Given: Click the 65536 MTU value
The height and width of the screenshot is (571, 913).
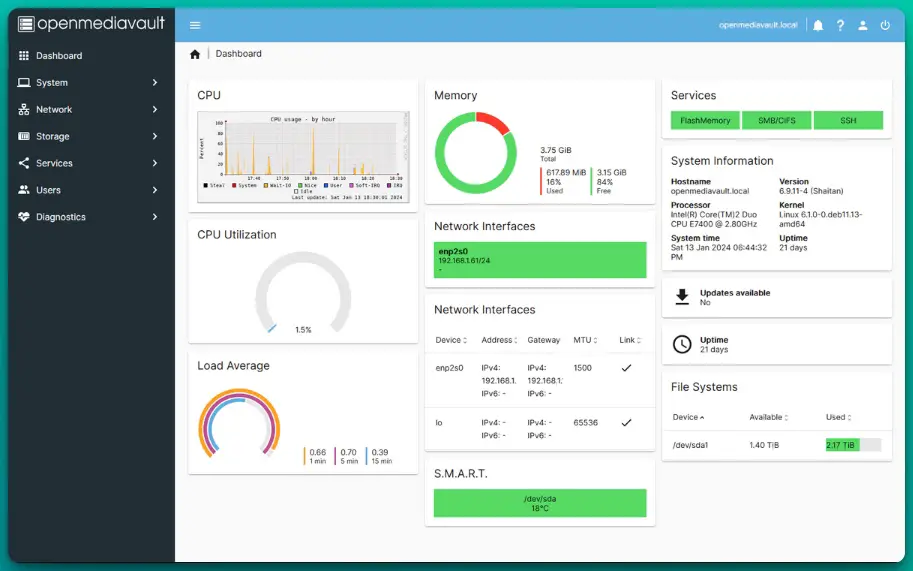Looking at the screenshot, I should [585, 423].
